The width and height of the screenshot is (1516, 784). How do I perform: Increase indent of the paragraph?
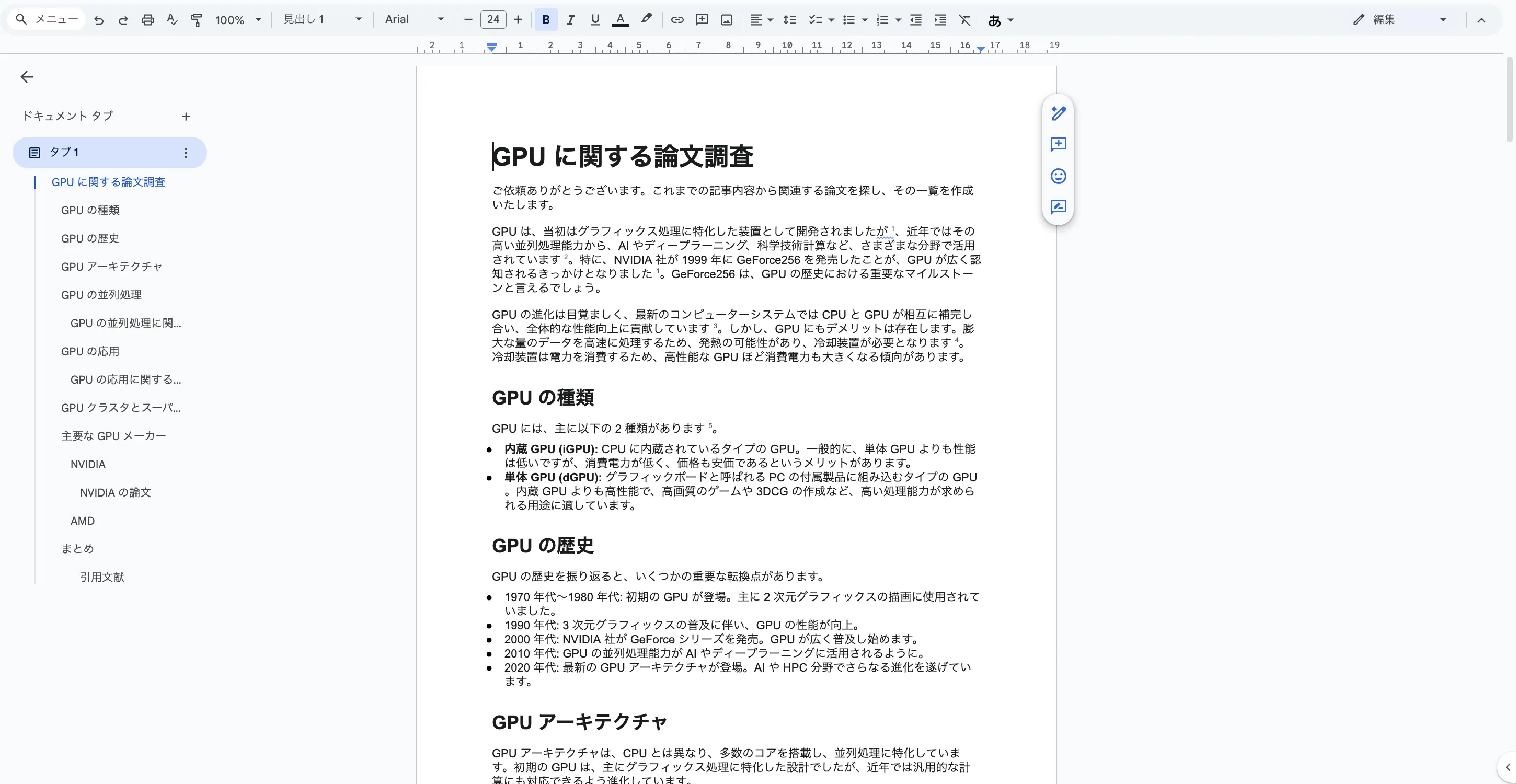(940, 20)
